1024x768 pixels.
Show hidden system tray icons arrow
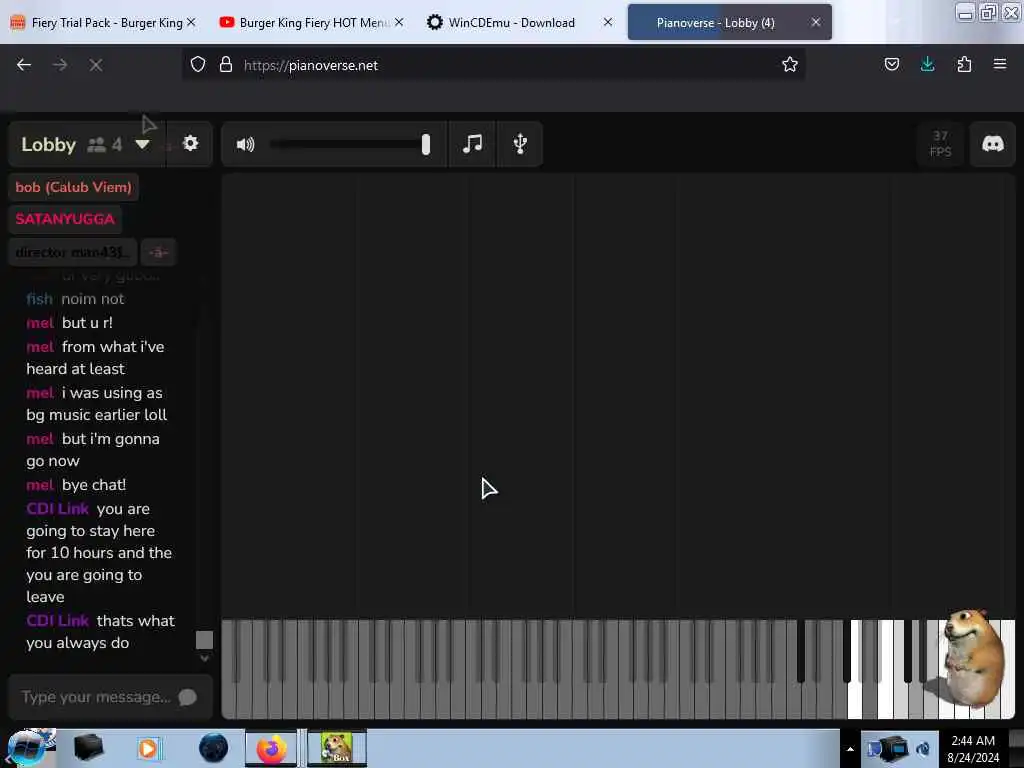tap(850, 748)
